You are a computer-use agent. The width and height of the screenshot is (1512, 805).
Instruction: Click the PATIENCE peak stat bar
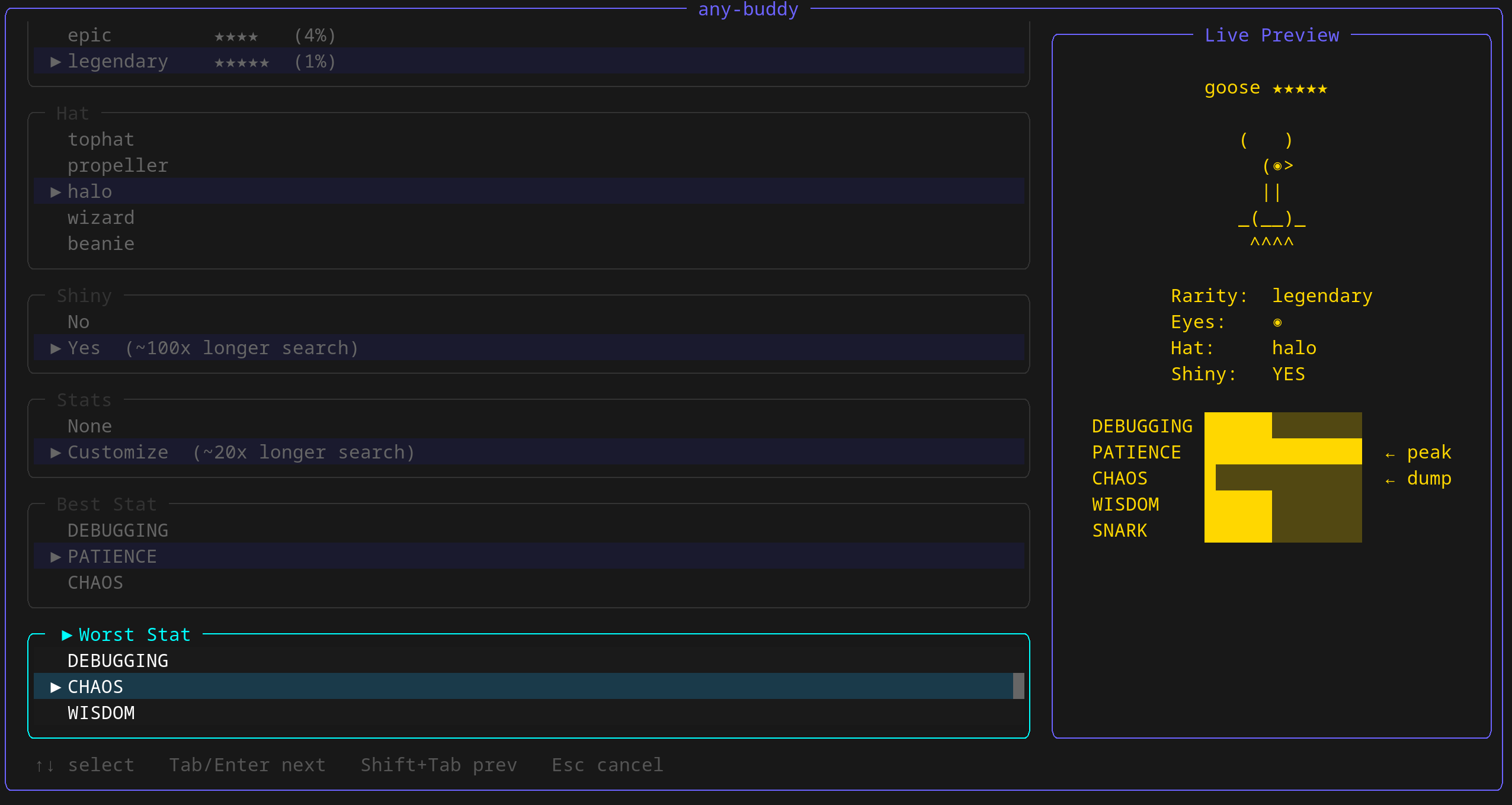point(1282,451)
